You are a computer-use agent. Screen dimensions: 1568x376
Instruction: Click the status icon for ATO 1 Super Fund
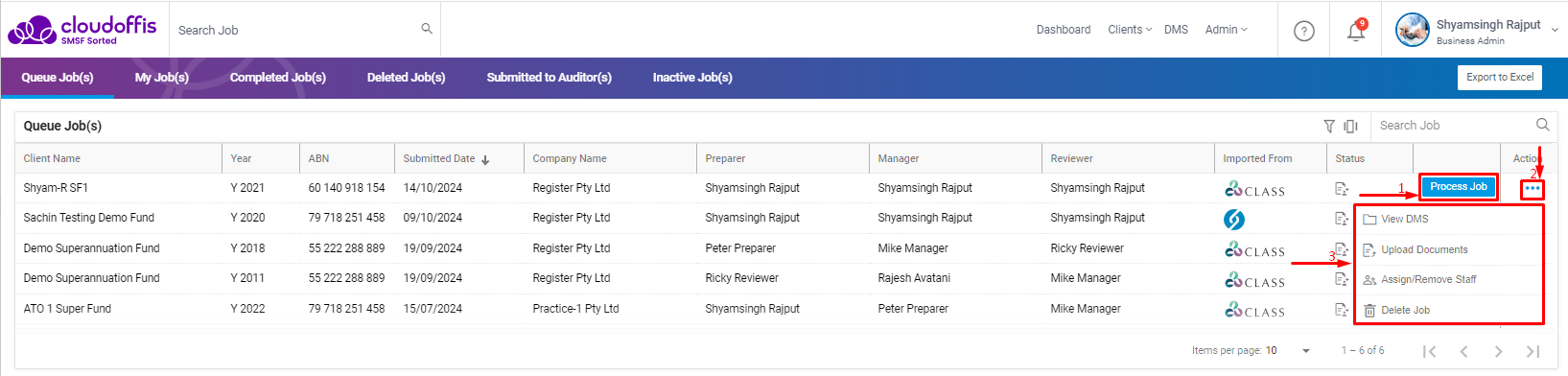point(1342,309)
